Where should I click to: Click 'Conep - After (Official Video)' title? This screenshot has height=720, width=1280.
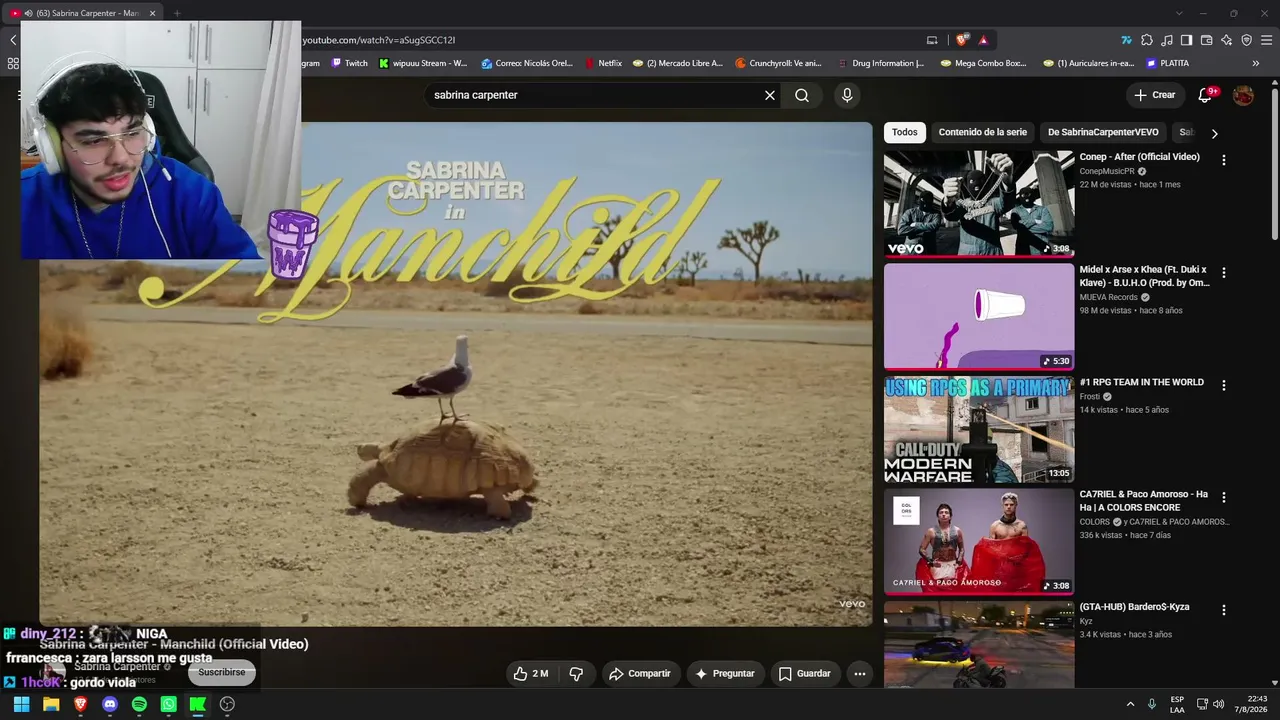tap(1139, 157)
